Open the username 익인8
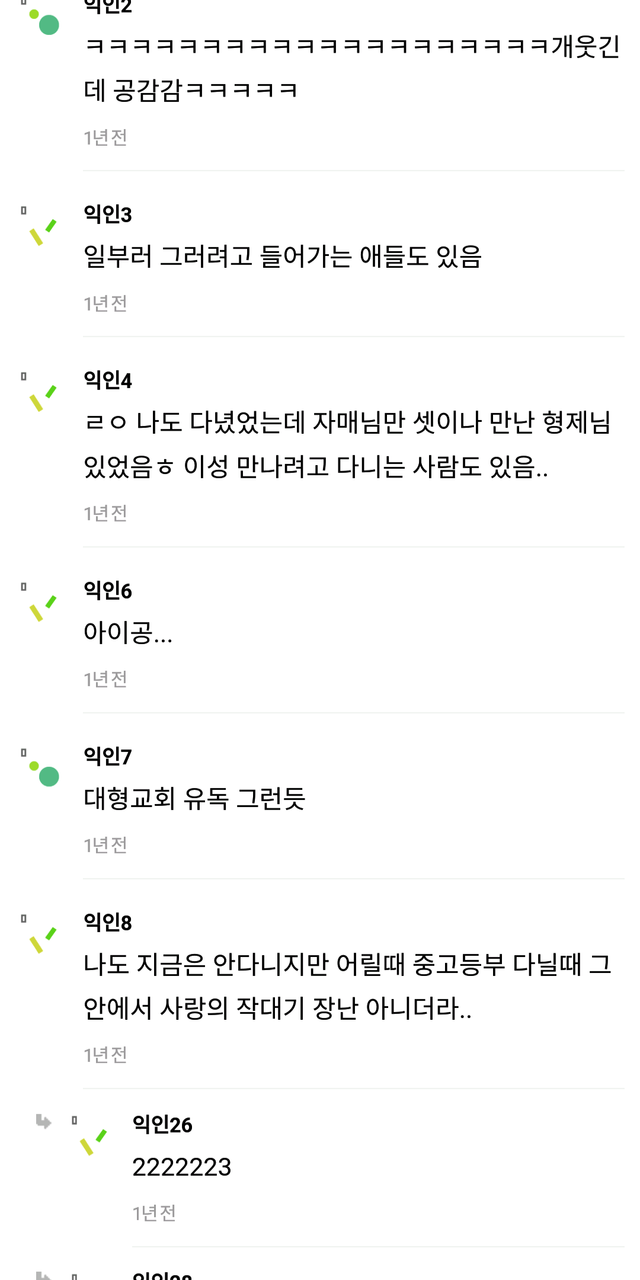This screenshot has width=640, height=1280. (108, 923)
